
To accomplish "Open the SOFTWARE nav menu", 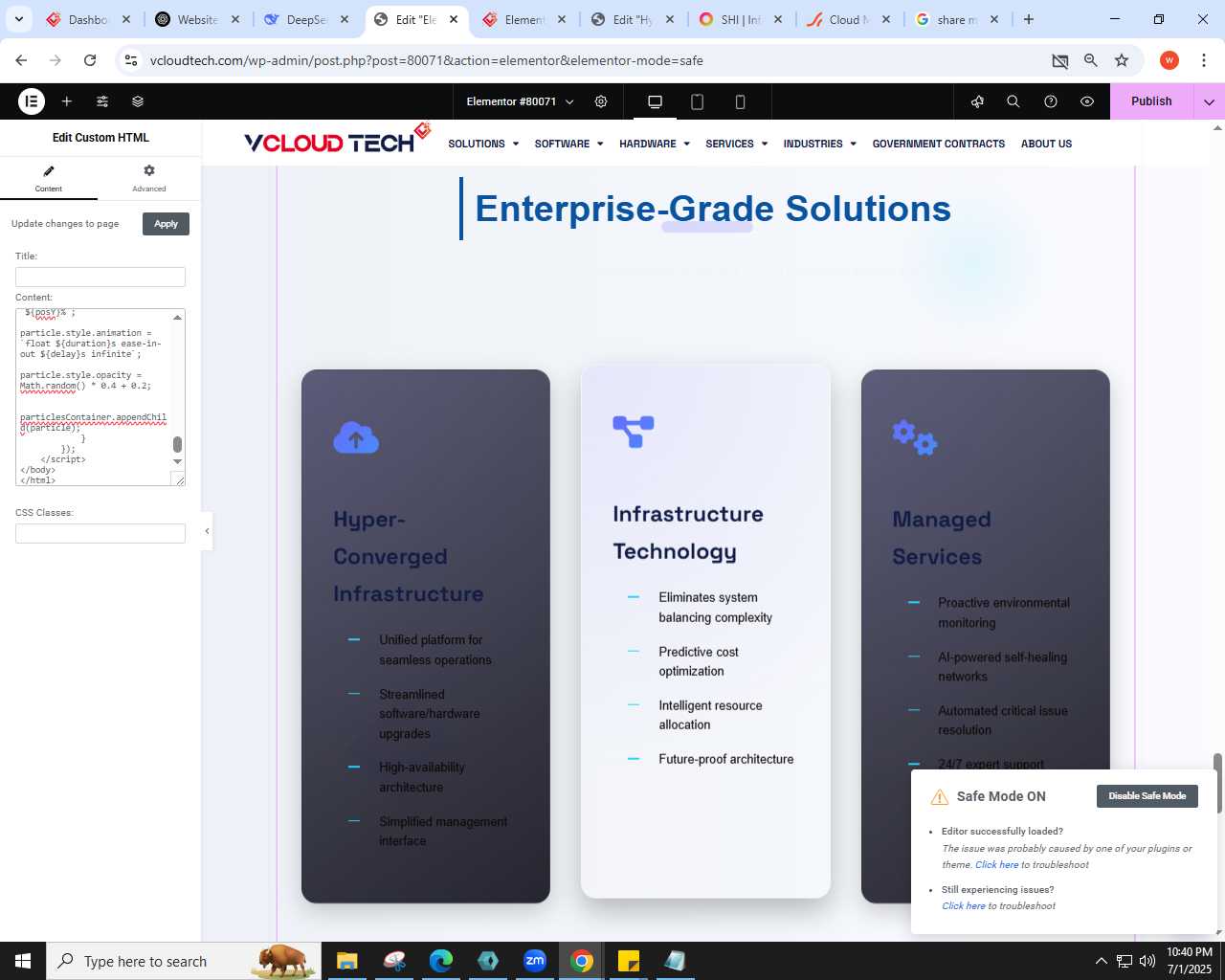I will (x=568, y=144).
